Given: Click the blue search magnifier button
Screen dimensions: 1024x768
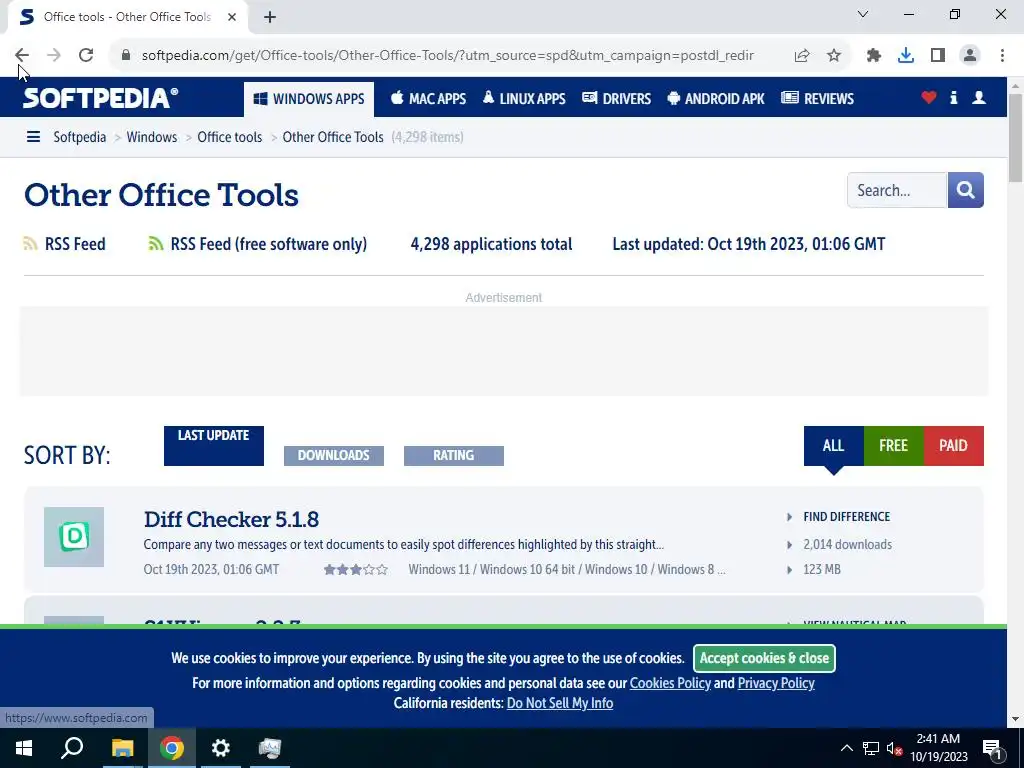Looking at the screenshot, I should [965, 190].
